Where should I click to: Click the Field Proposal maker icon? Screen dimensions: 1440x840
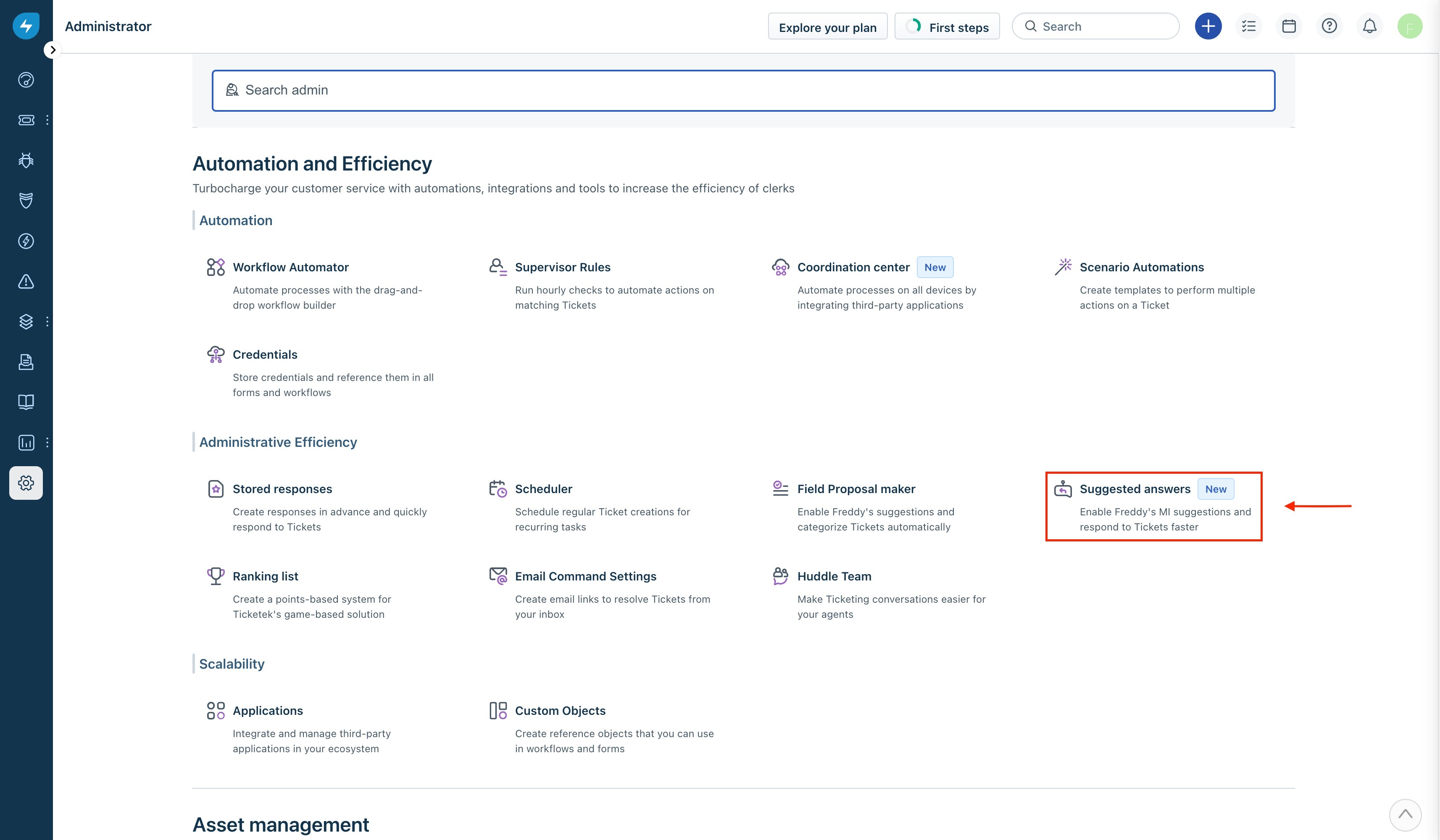click(x=780, y=488)
